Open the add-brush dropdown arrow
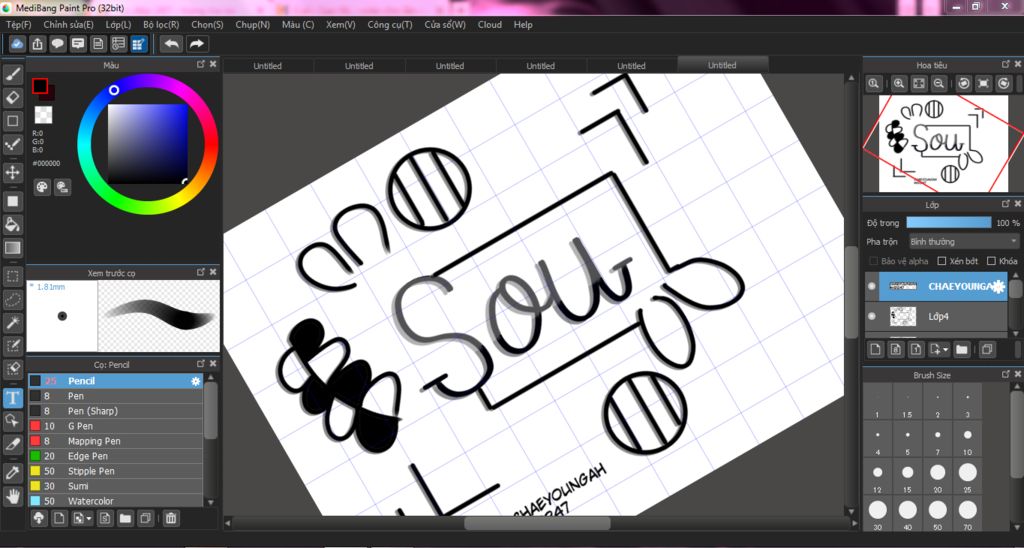 89,519
